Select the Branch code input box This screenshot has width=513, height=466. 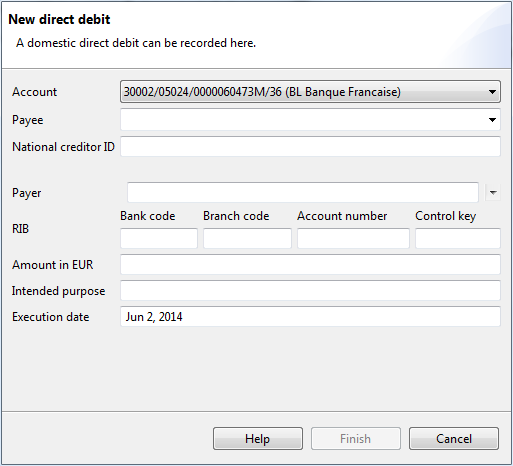coord(247,238)
